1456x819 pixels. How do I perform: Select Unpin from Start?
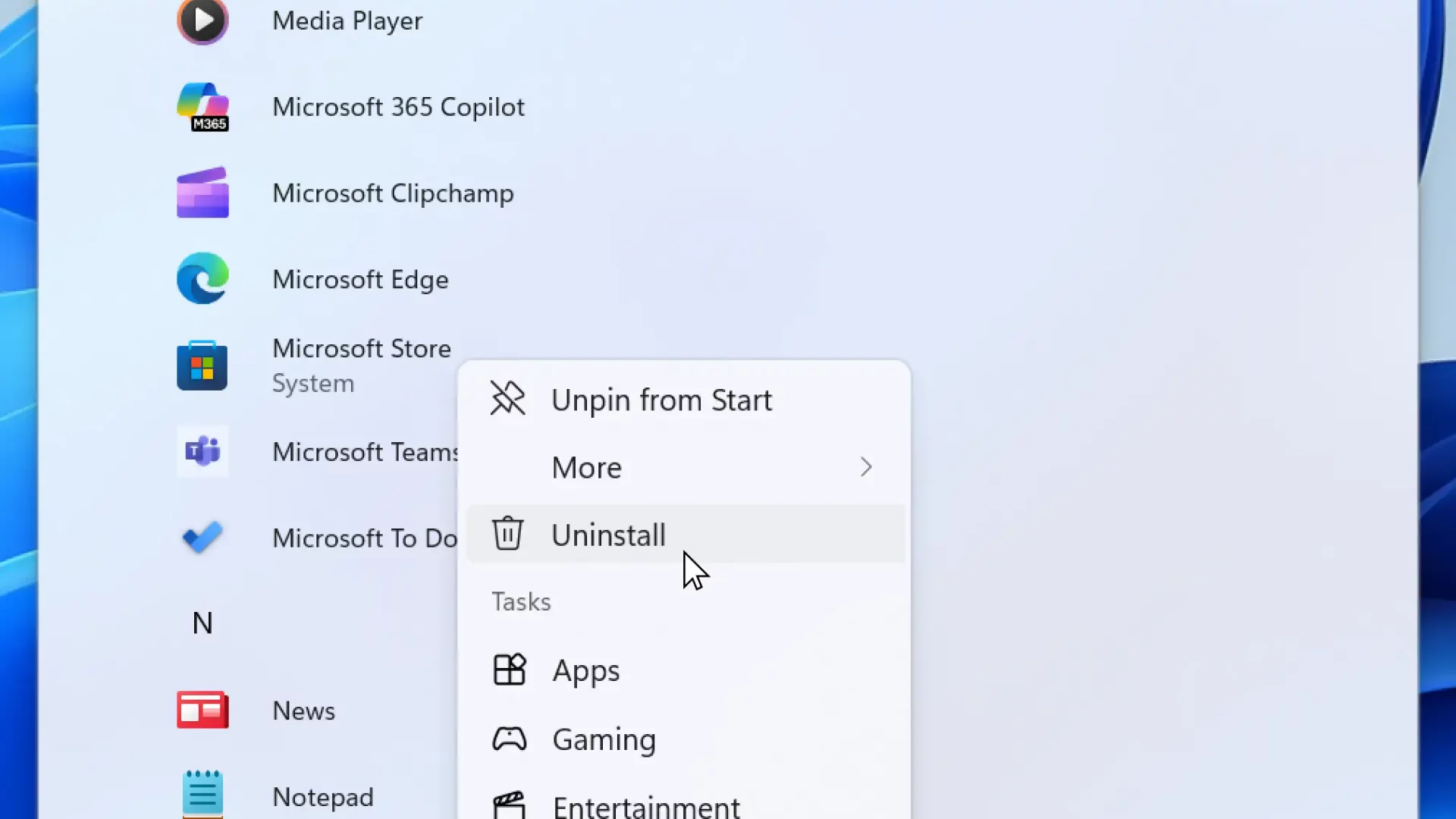(686, 400)
